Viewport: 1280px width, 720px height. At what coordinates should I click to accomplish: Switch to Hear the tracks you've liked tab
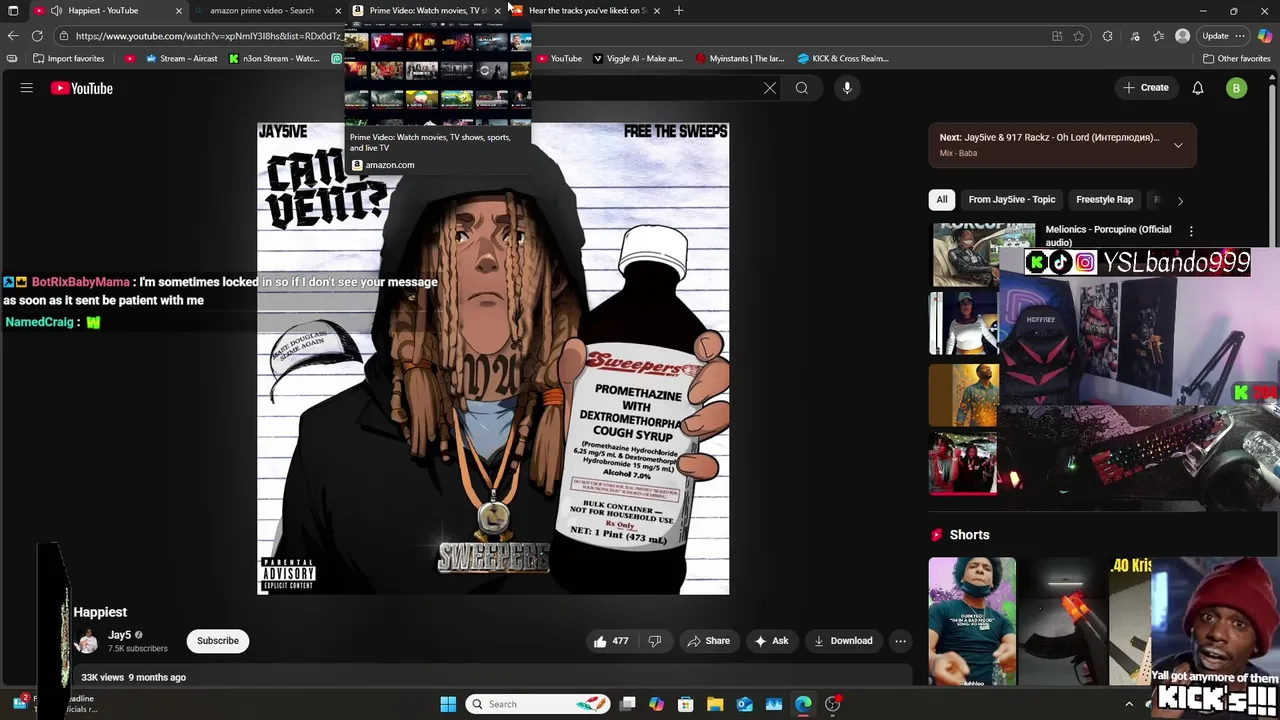coord(585,11)
